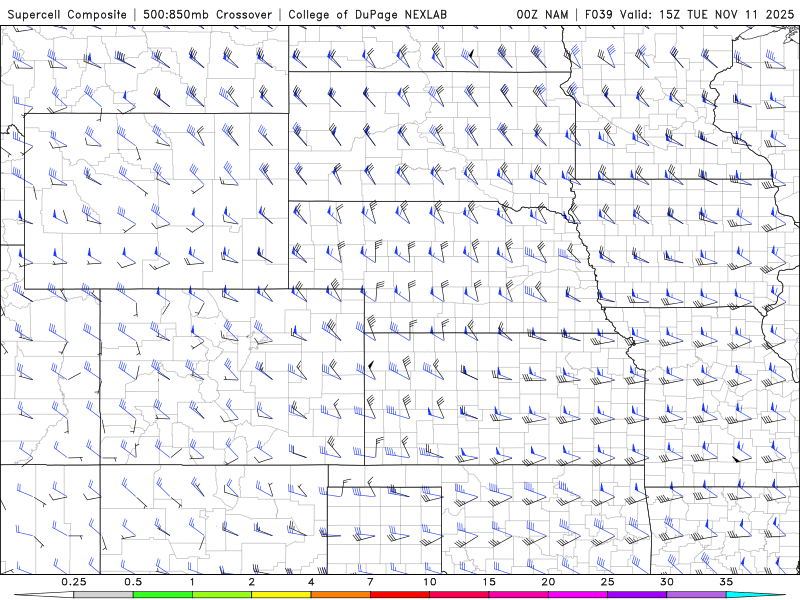Select the bright red color bar segment
800x600 pixels.
(400, 595)
